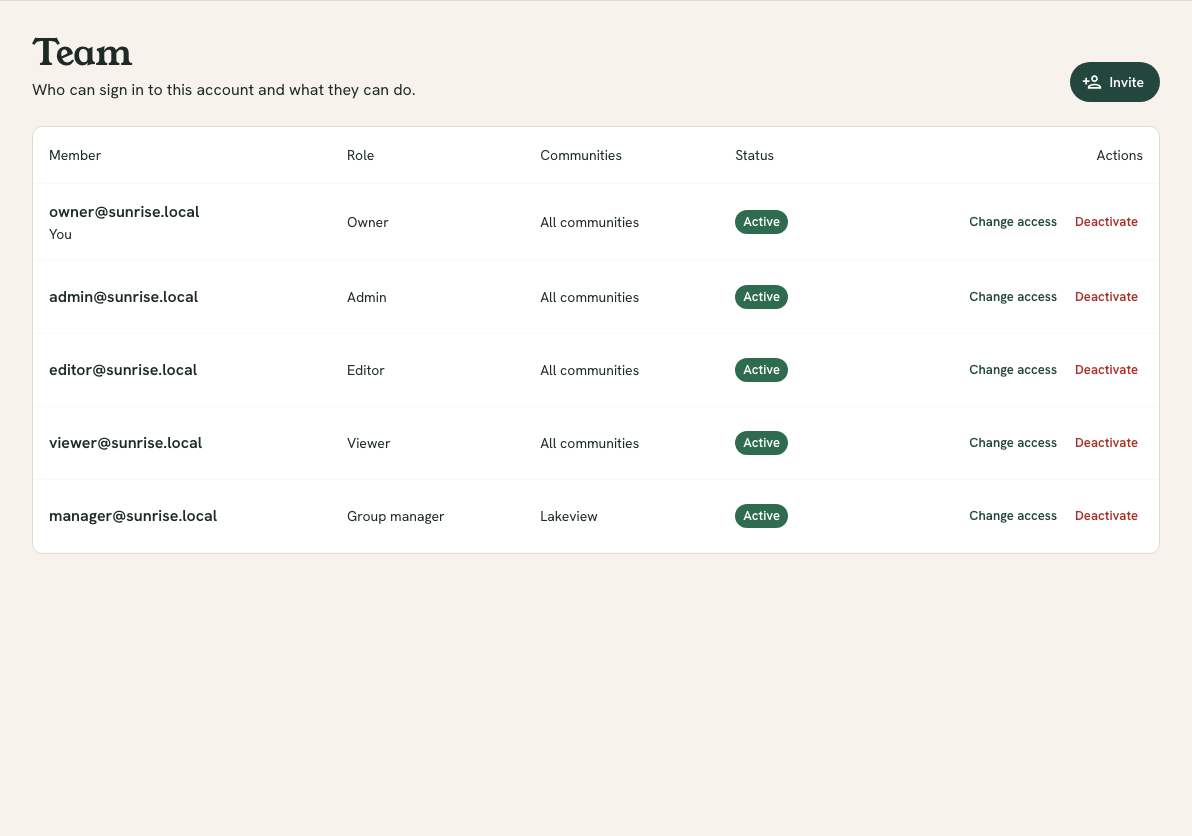Select the admin@sunrise.local member name
The height and width of the screenshot is (836, 1192).
point(123,297)
